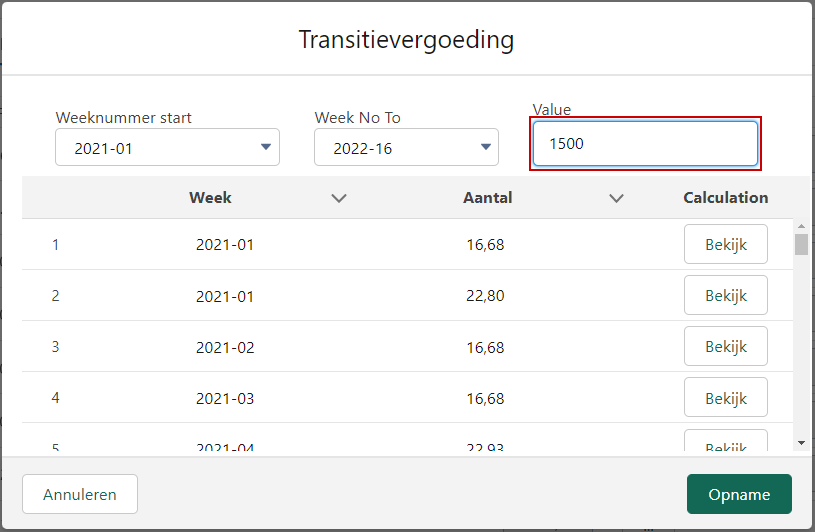Open the Week No To dropdown
Viewport: 815px width, 532px height.
click(406, 148)
